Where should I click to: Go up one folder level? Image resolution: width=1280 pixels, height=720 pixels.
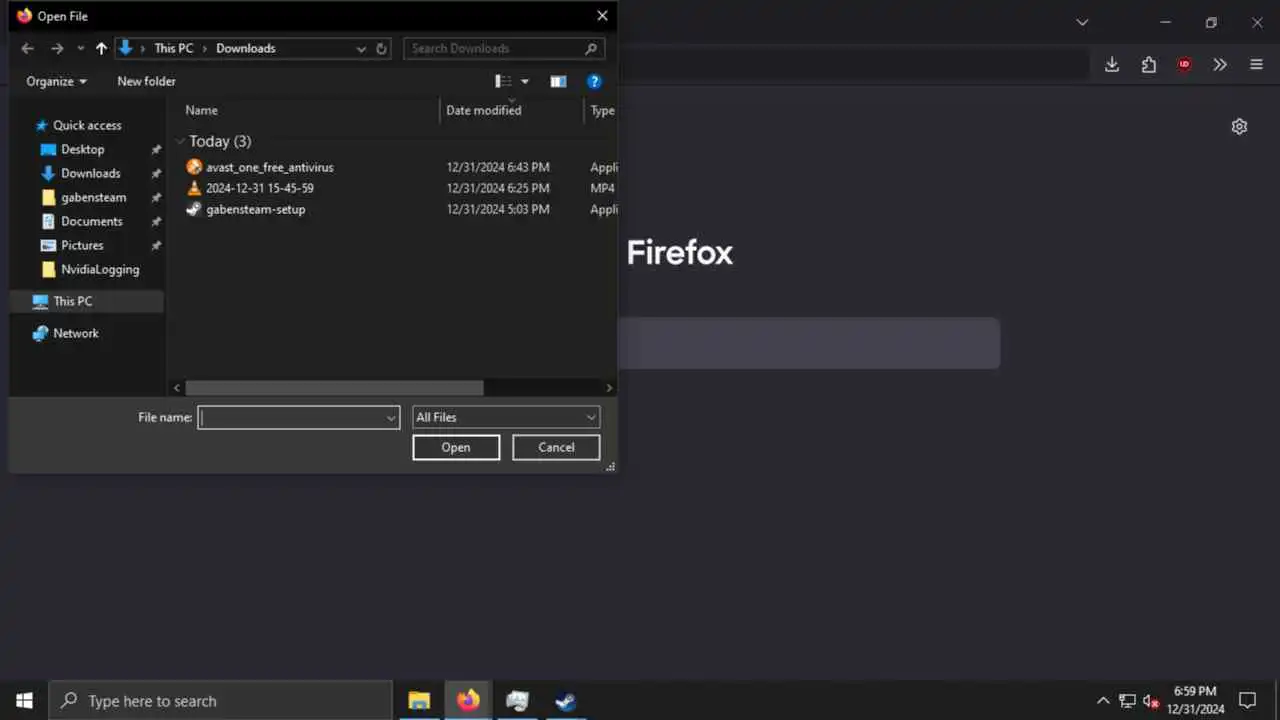101,48
